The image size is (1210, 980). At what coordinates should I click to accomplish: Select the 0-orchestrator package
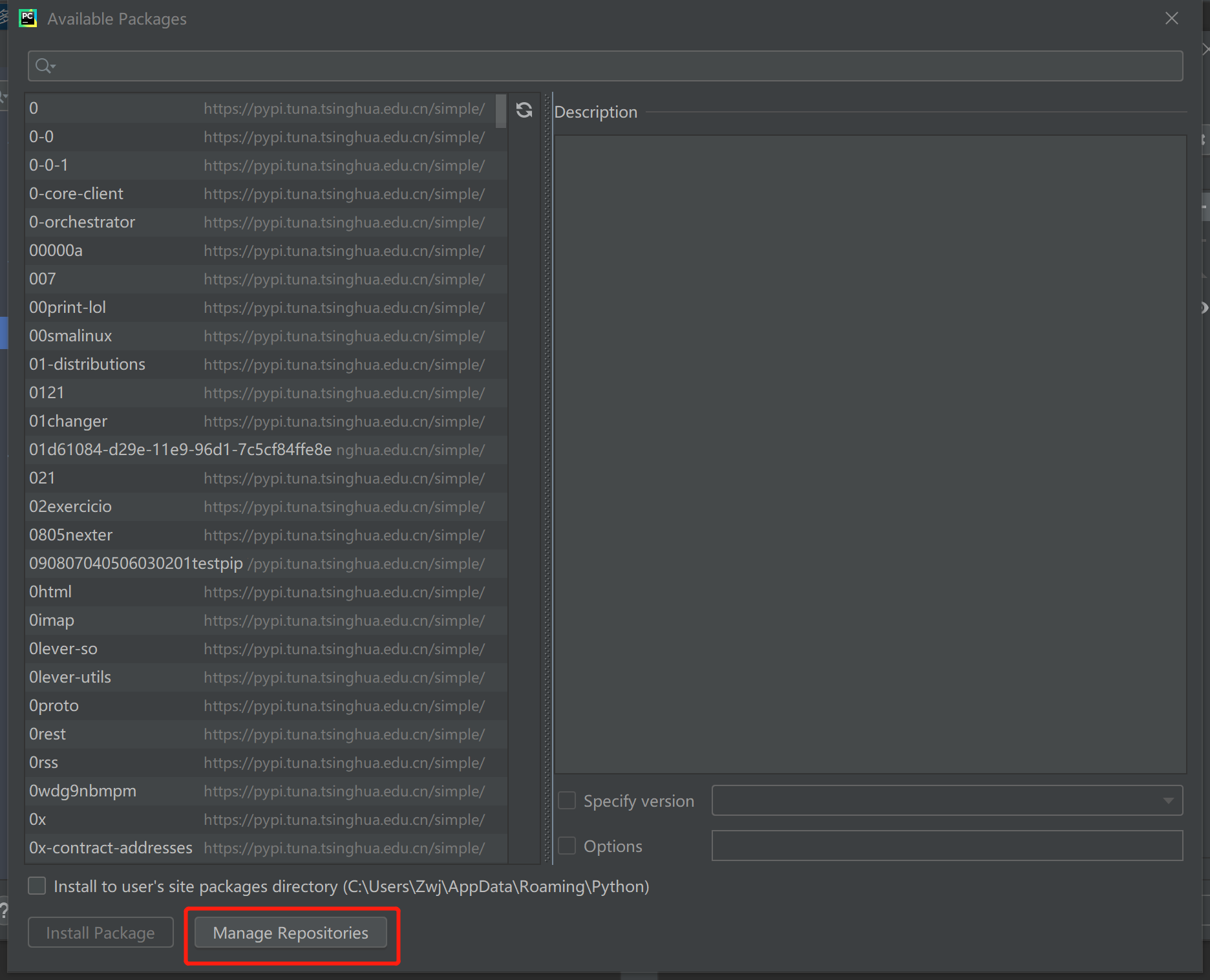(266, 222)
